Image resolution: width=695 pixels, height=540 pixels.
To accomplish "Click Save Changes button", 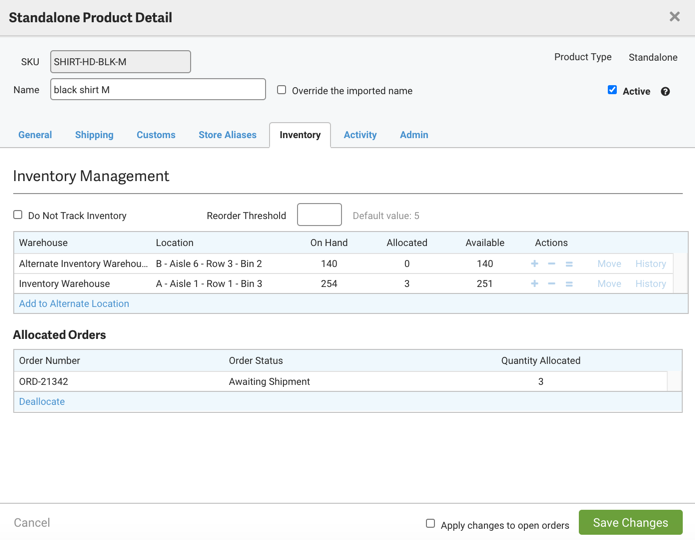I will point(630,523).
